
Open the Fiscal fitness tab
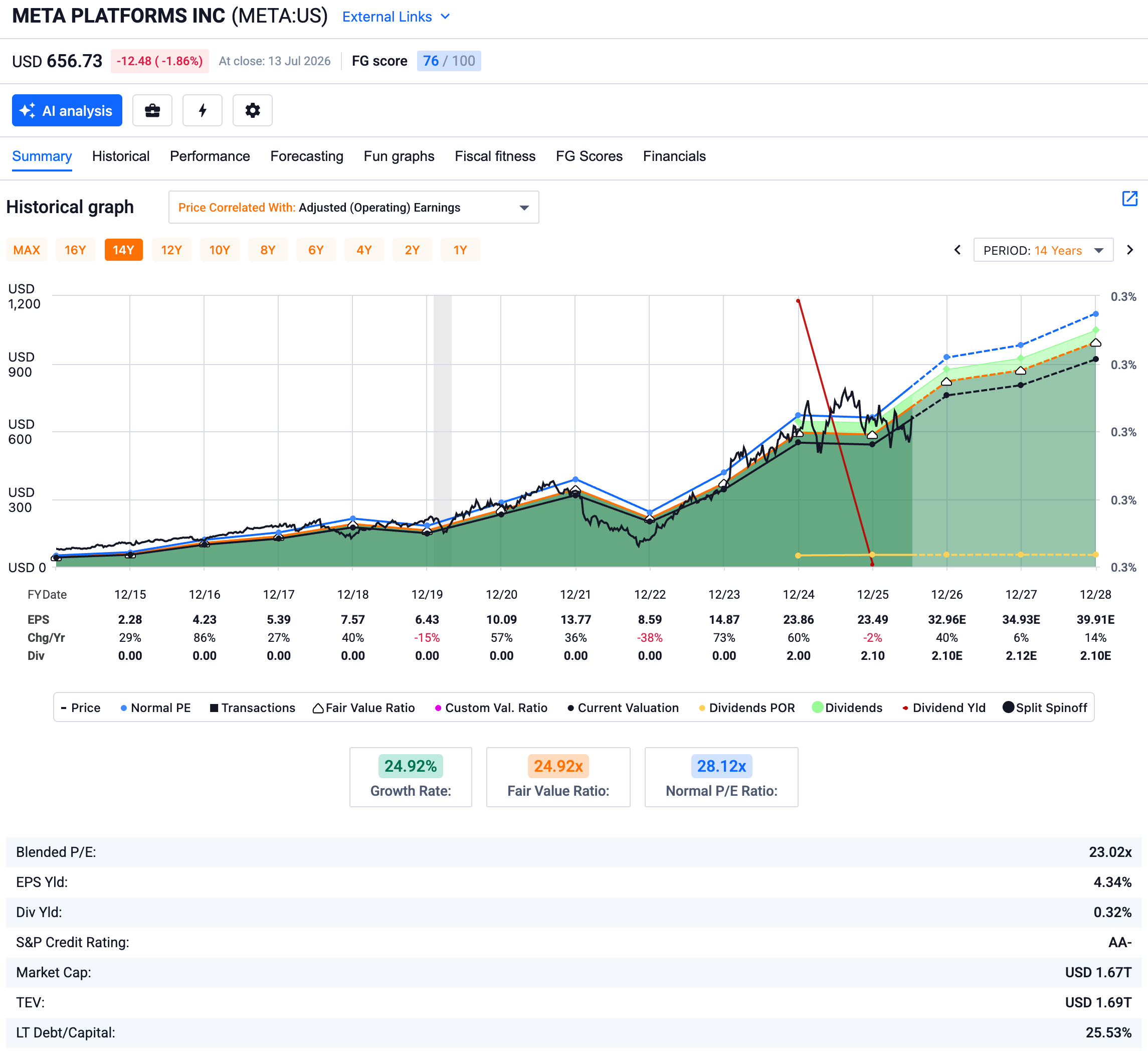pyautogui.click(x=495, y=156)
